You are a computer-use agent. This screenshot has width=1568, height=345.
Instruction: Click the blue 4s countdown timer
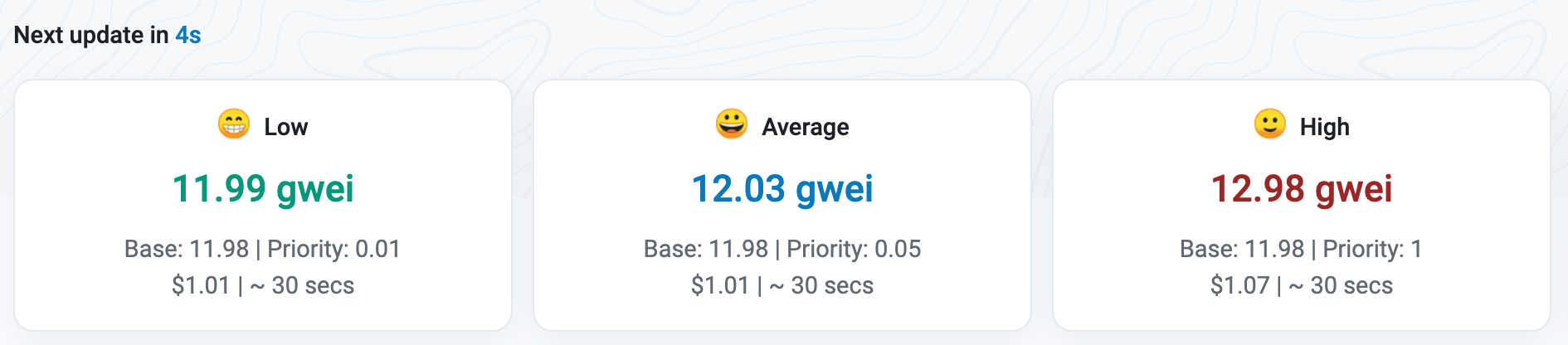[188, 35]
